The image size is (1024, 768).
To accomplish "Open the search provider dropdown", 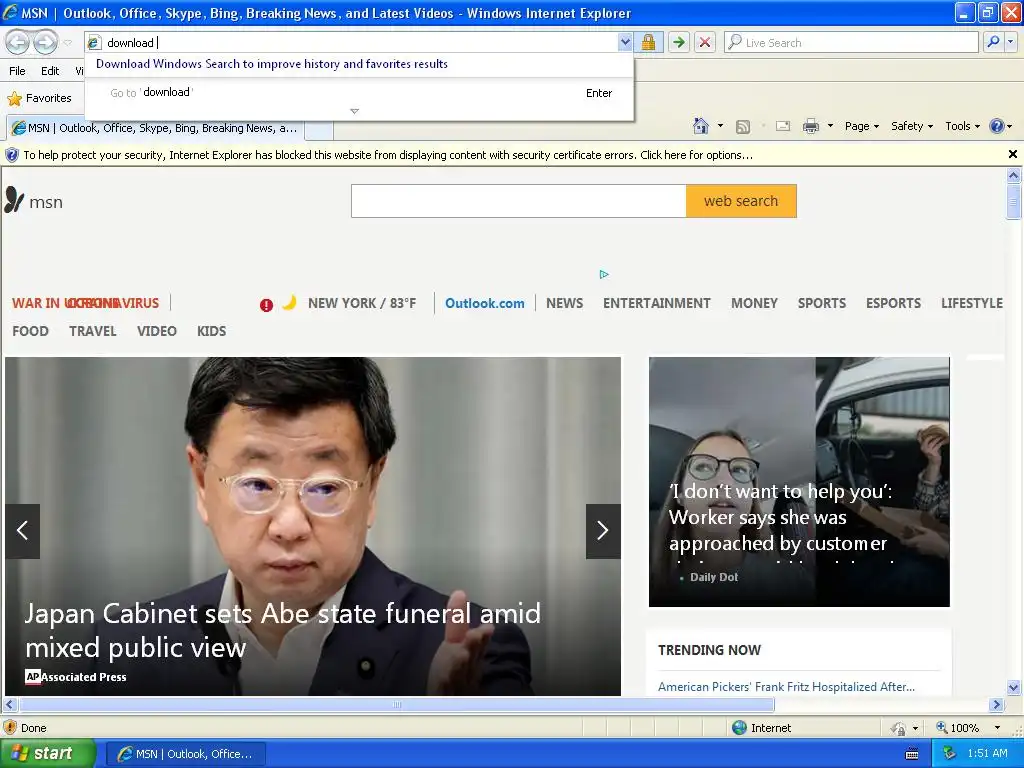I will (1010, 42).
